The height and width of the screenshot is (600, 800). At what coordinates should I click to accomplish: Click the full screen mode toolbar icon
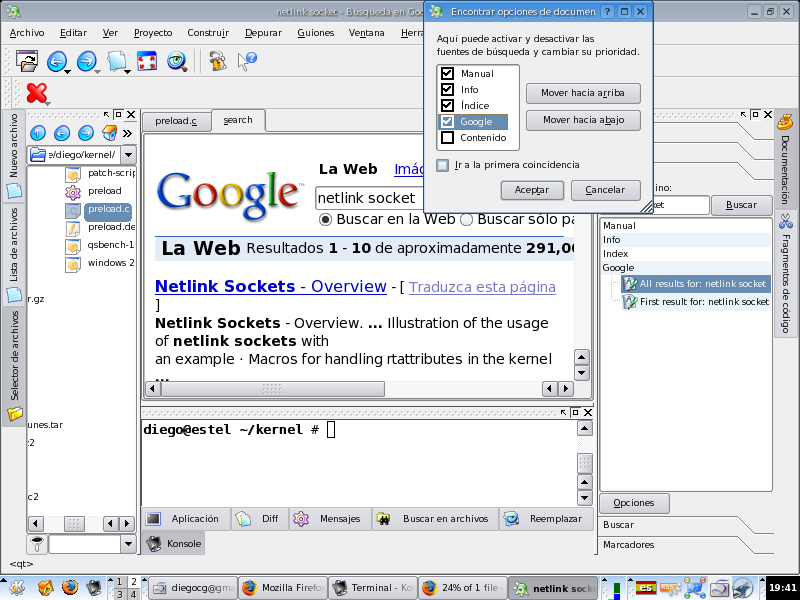[147, 62]
